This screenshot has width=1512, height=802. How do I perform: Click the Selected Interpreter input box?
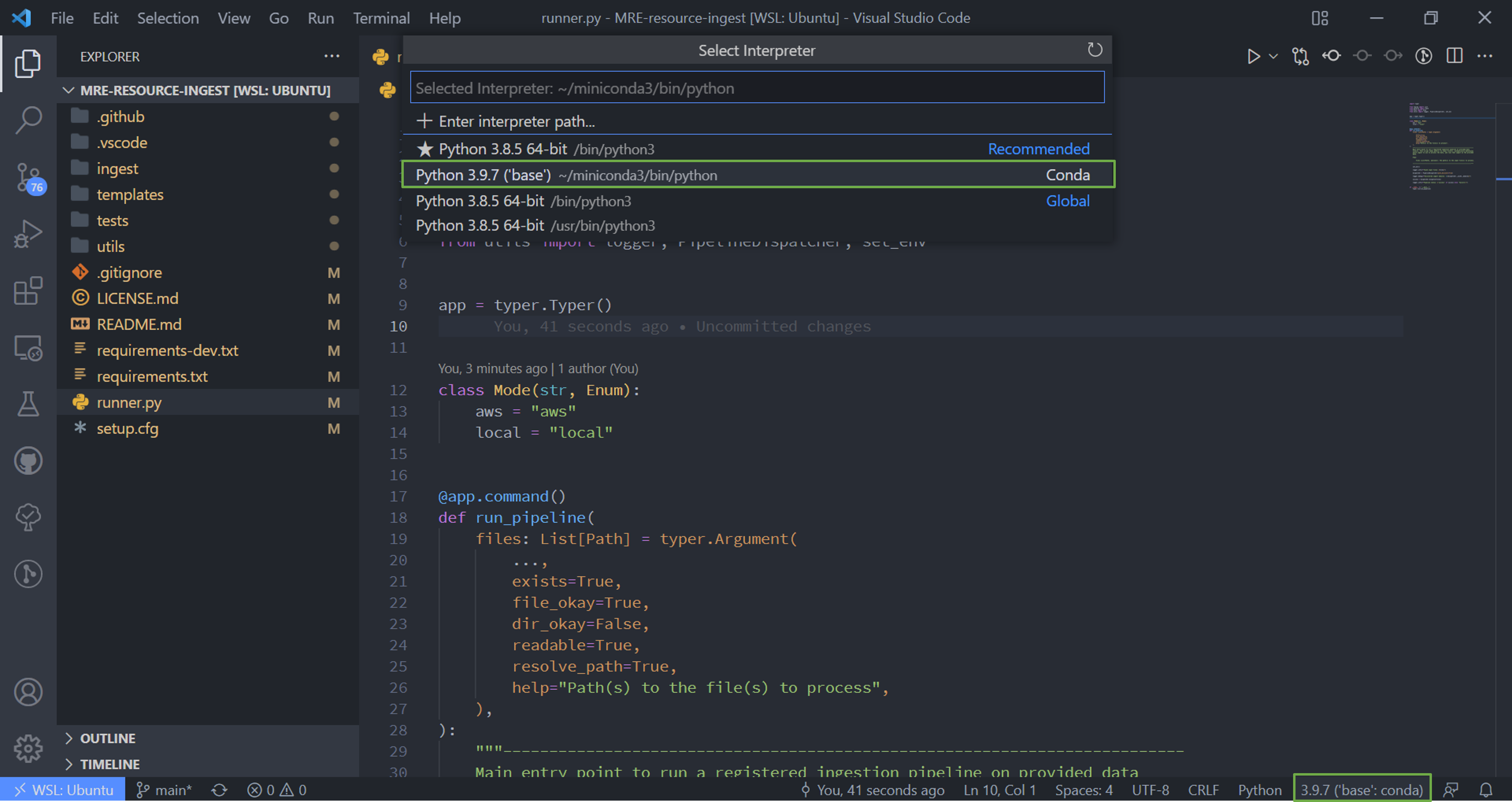(757, 88)
